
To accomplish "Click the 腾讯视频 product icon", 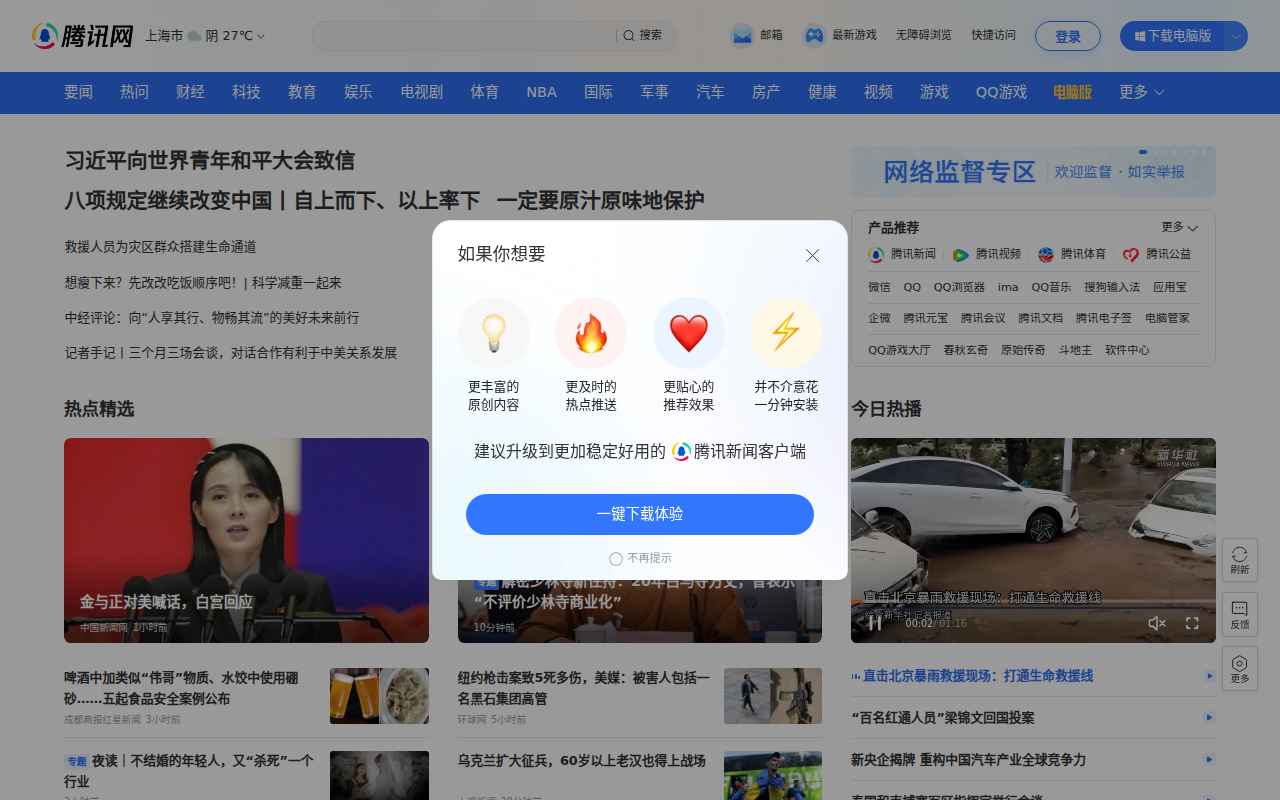I will (961, 255).
